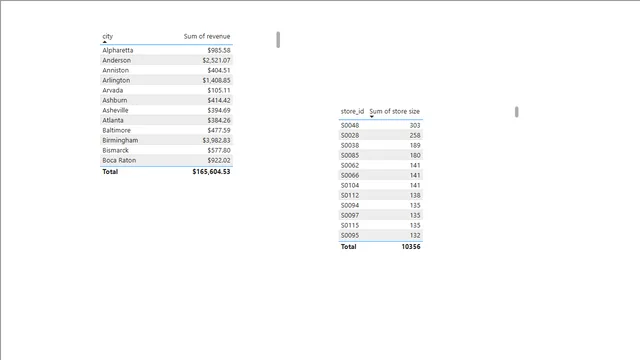Click the $414.42 revenue value

tap(219, 100)
